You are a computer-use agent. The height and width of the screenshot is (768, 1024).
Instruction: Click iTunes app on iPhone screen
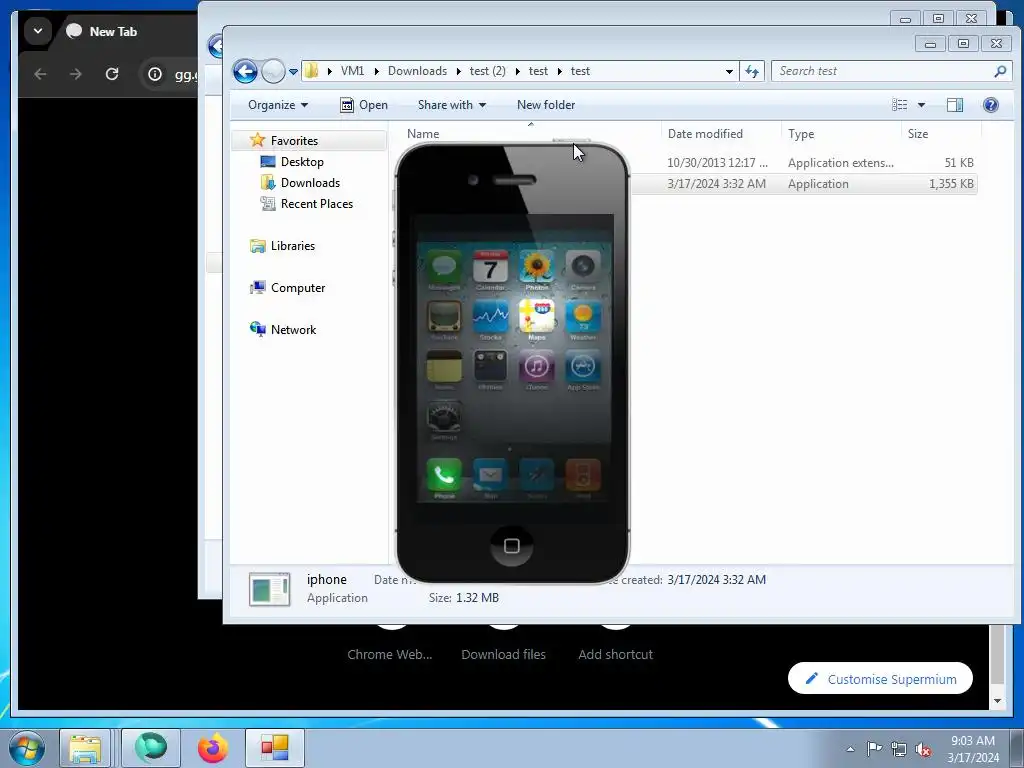(537, 366)
